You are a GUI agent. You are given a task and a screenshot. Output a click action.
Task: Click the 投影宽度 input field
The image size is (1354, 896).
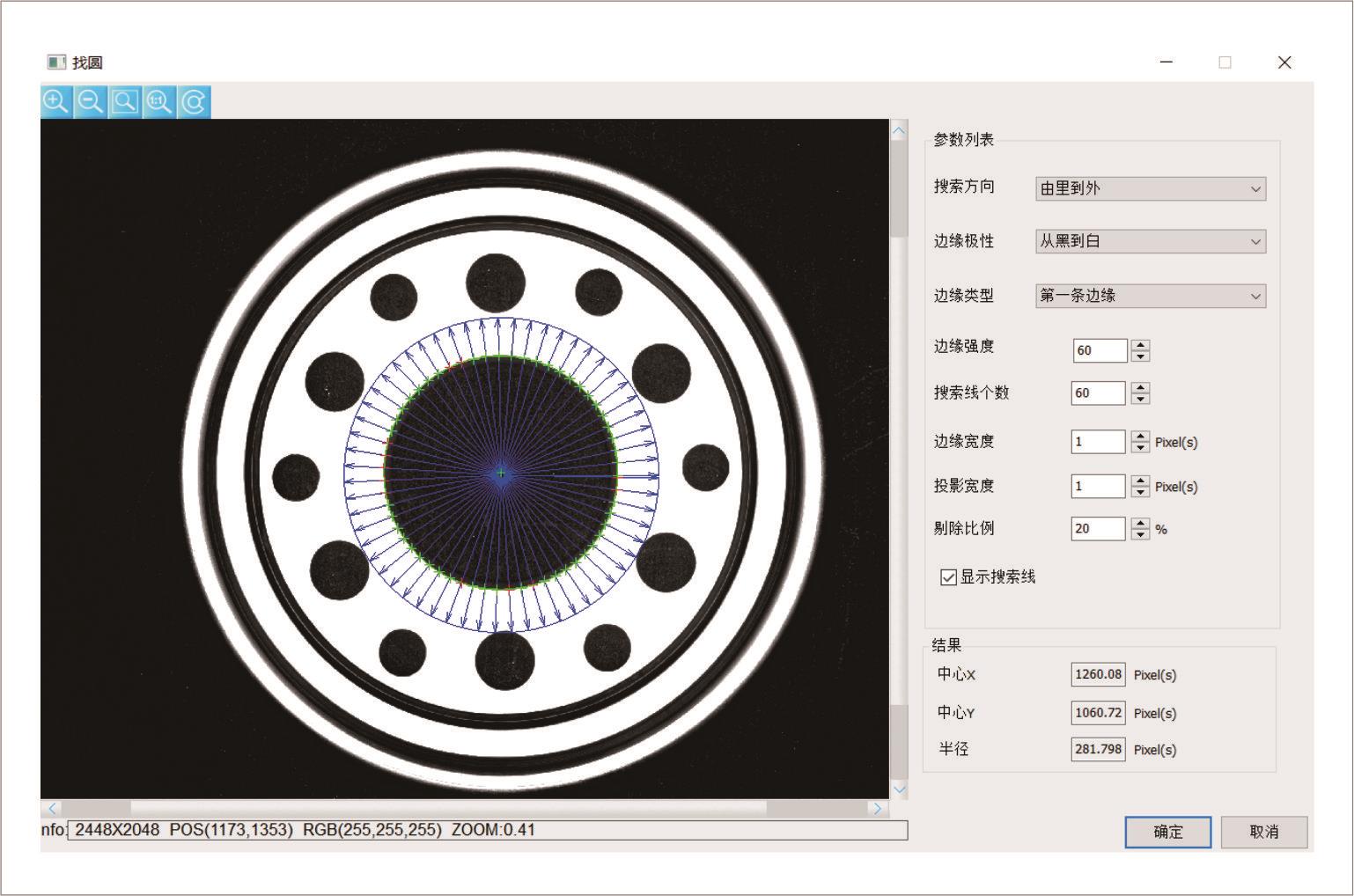tap(1098, 486)
